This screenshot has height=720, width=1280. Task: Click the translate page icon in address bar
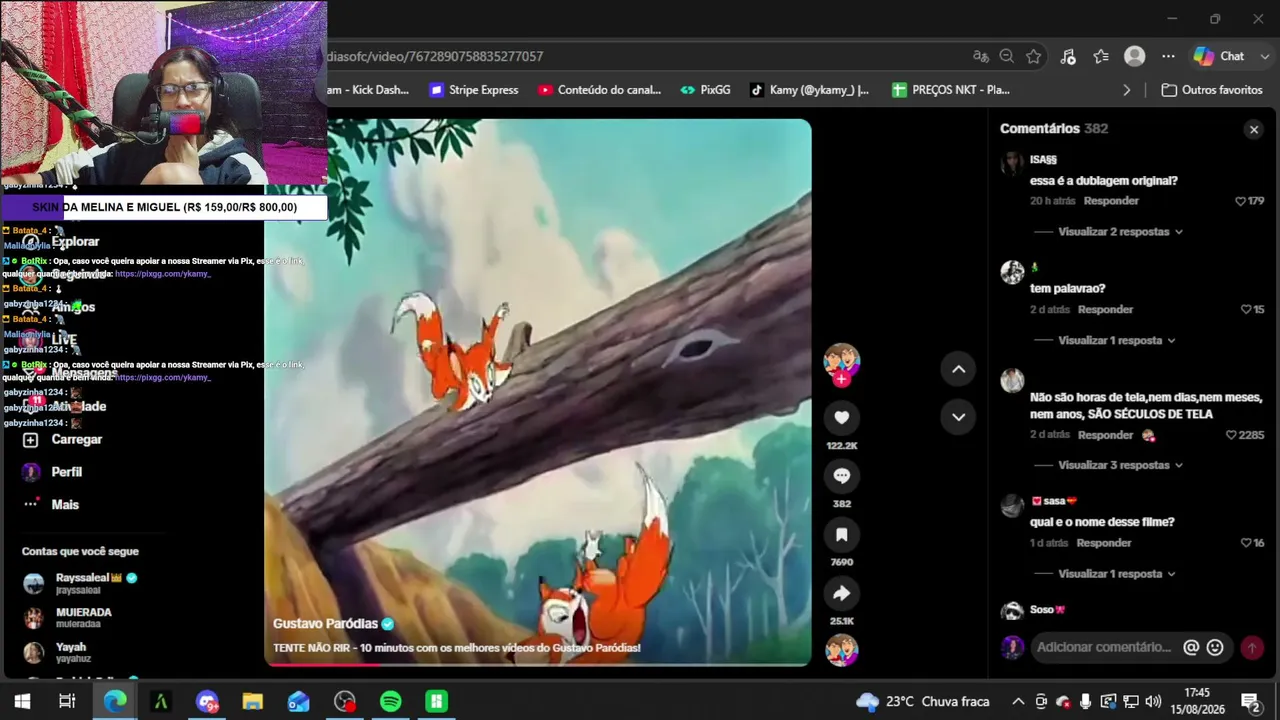[x=980, y=57]
